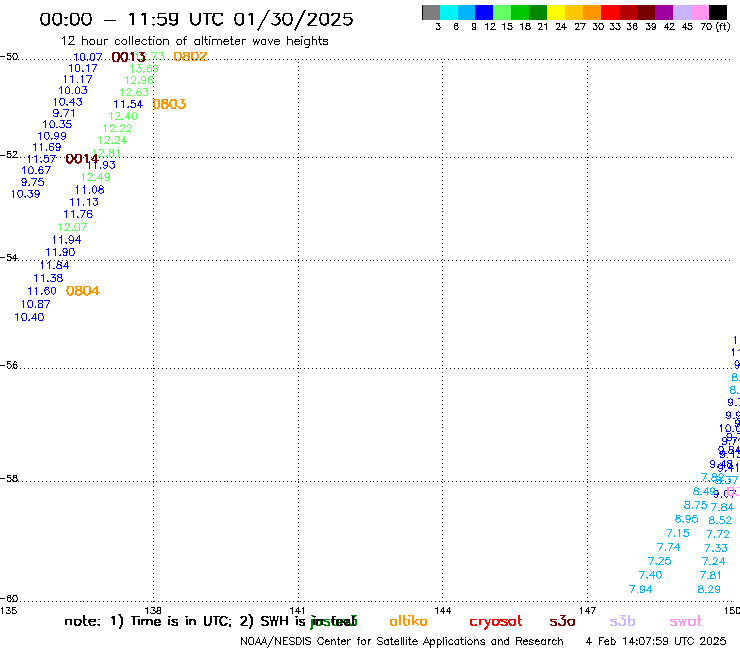Select the wave height value '10.17'
Image resolution: width=740 pixels, height=650 pixels.
coord(83,68)
